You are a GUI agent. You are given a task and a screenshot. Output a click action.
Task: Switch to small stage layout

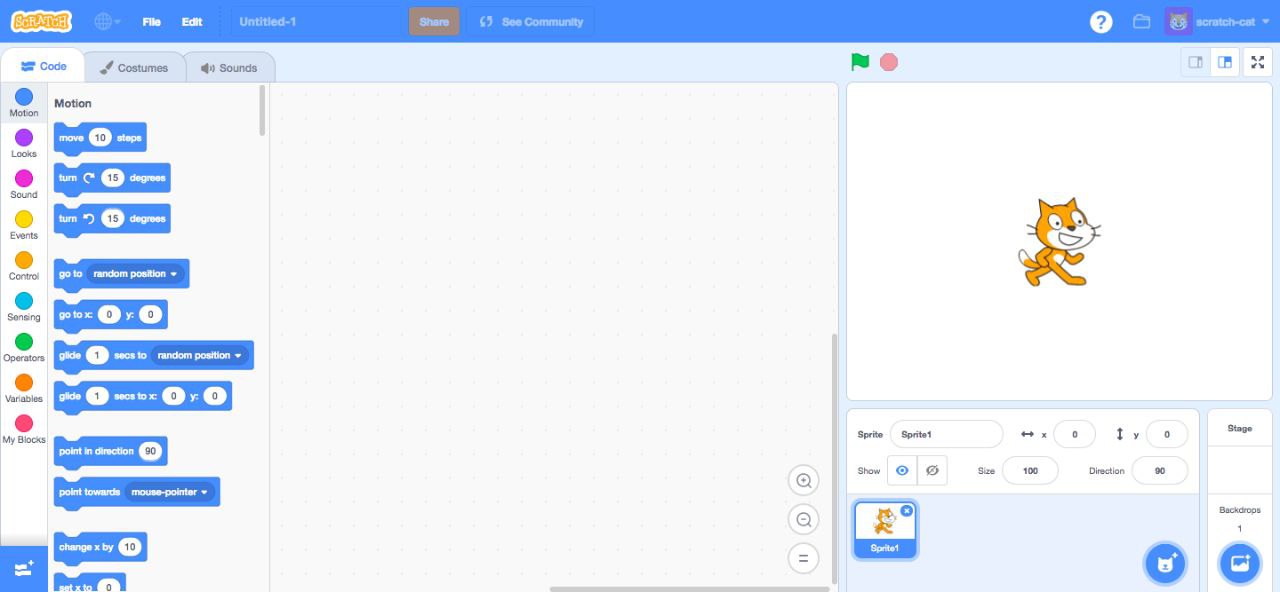click(x=1195, y=62)
